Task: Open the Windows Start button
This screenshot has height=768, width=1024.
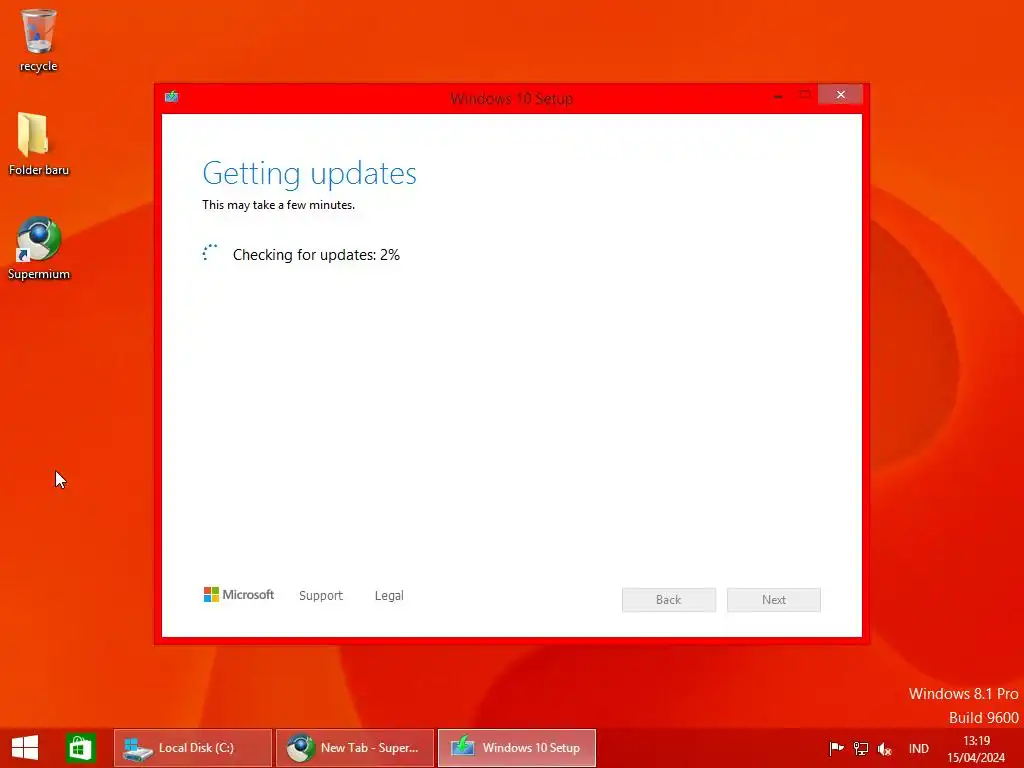Action: click(x=25, y=748)
